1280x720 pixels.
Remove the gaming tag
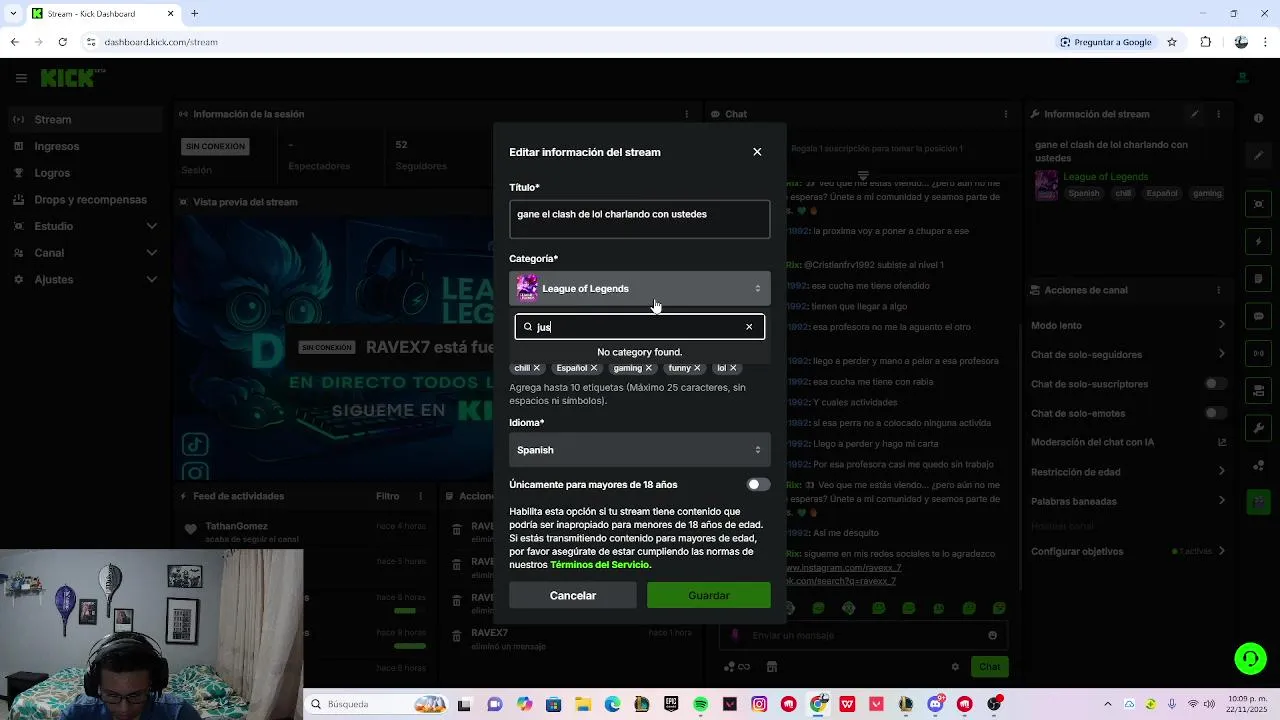click(648, 368)
